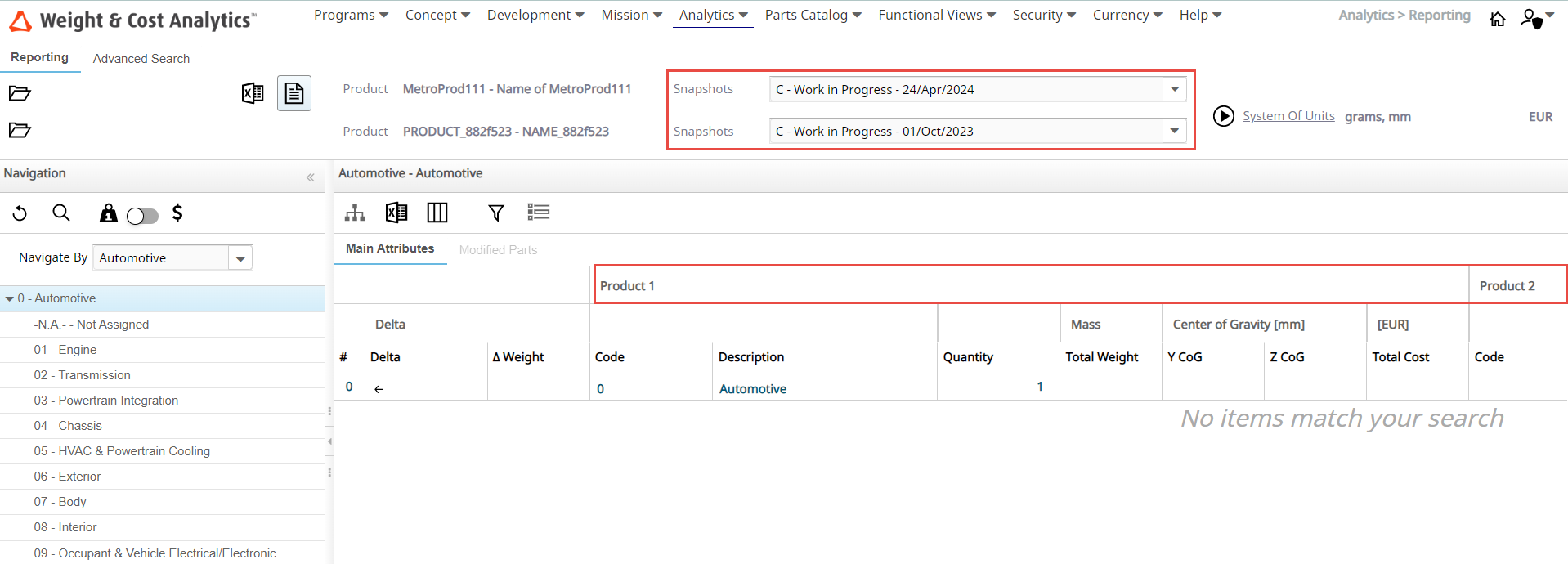Open the column chooser icon
This screenshot has height=564, width=1568.
click(437, 213)
